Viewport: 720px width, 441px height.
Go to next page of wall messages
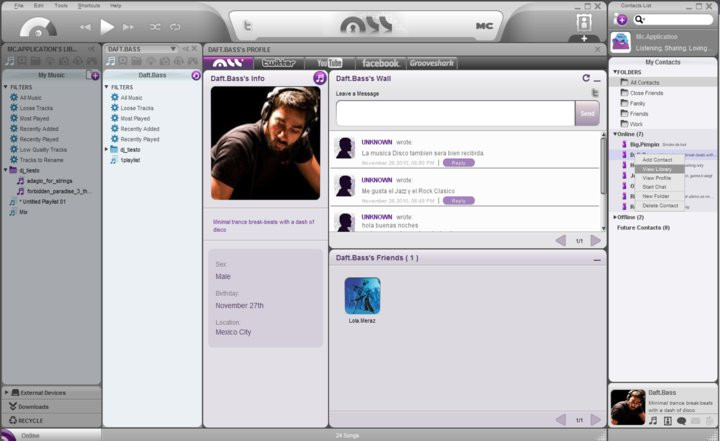[x=596, y=240]
